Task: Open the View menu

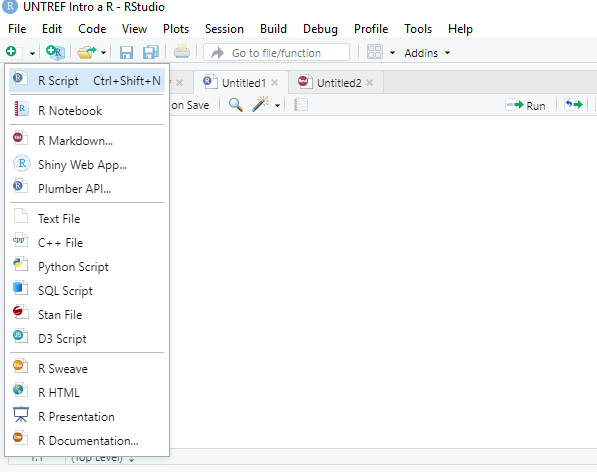Action: (134, 29)
